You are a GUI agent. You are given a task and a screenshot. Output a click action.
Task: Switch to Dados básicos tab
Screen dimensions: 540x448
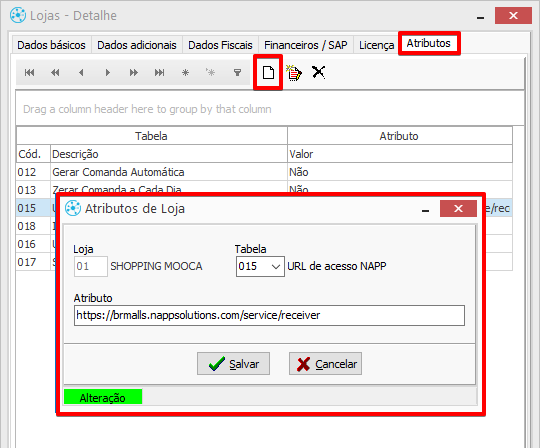51,45
